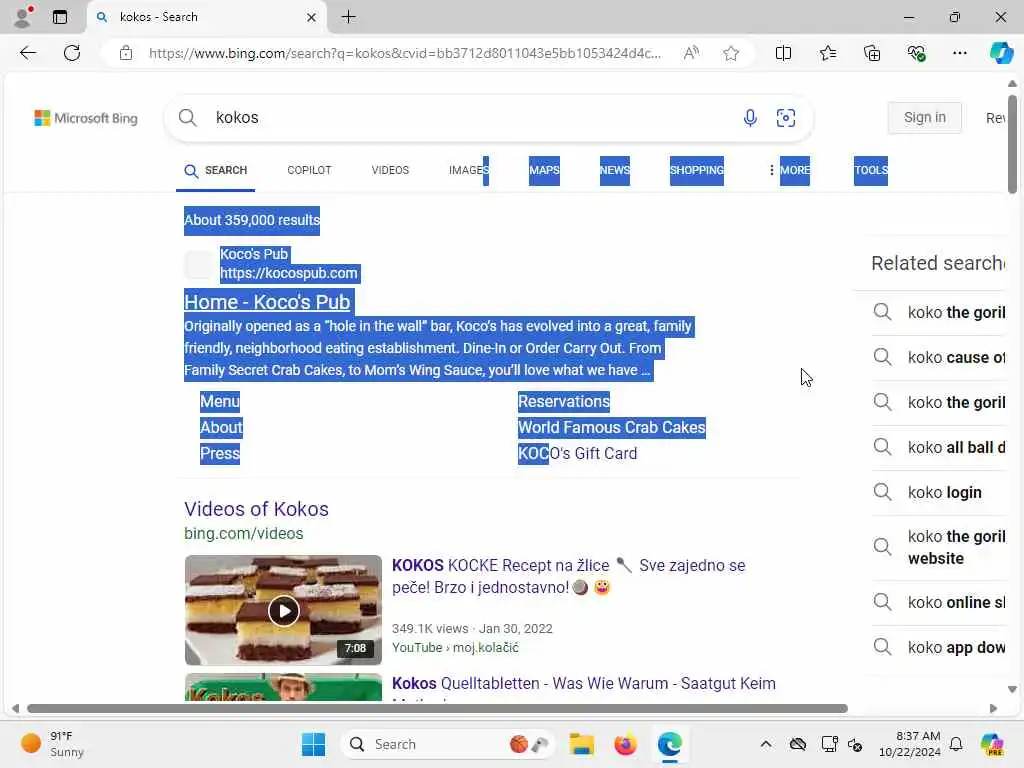Add page to favorites star icon

click(x=731, y=53)
